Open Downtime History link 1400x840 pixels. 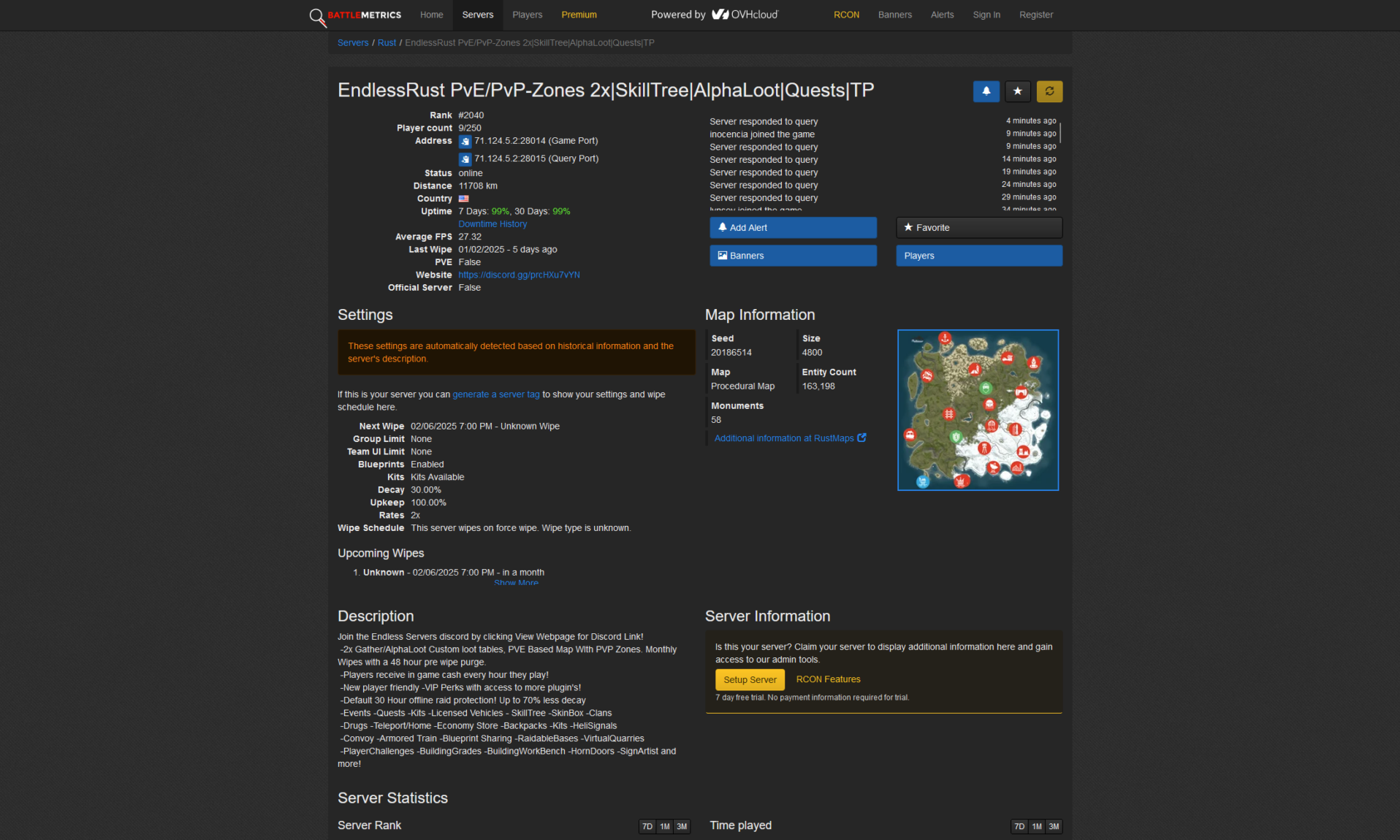(x=492, y=224)
